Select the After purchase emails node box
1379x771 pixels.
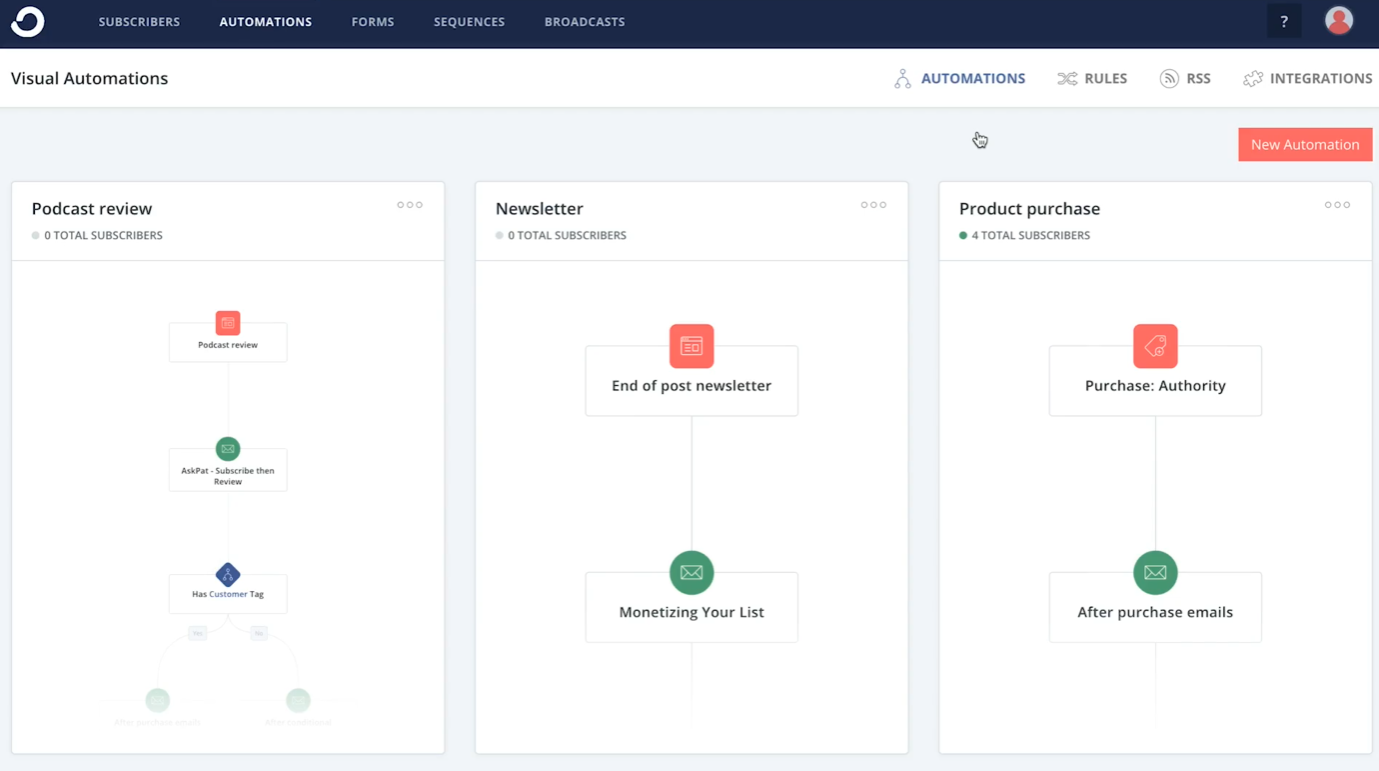pyautogui.click(x=1155, y=607)
